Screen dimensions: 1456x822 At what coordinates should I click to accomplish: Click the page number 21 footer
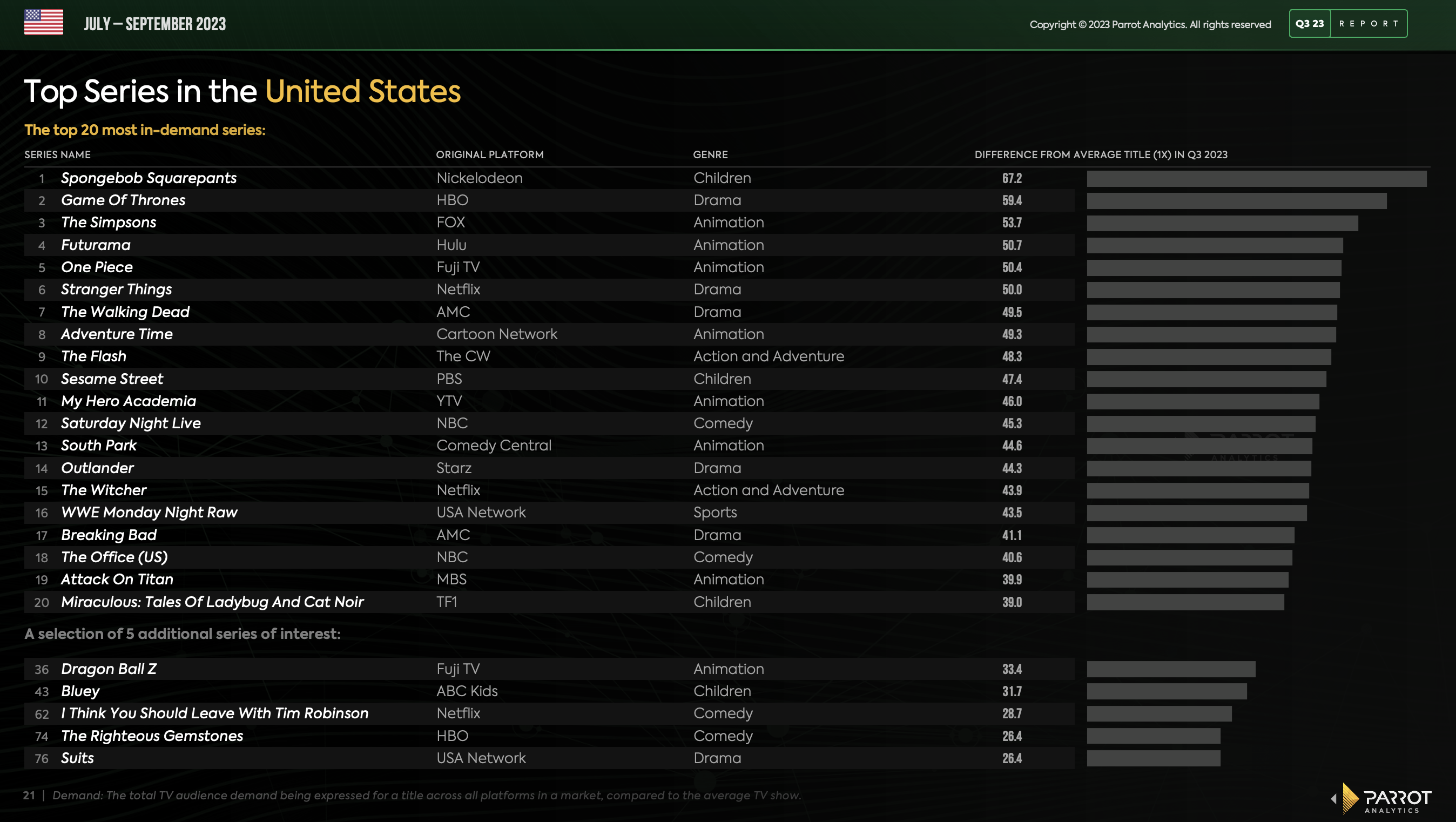point(29,796)
